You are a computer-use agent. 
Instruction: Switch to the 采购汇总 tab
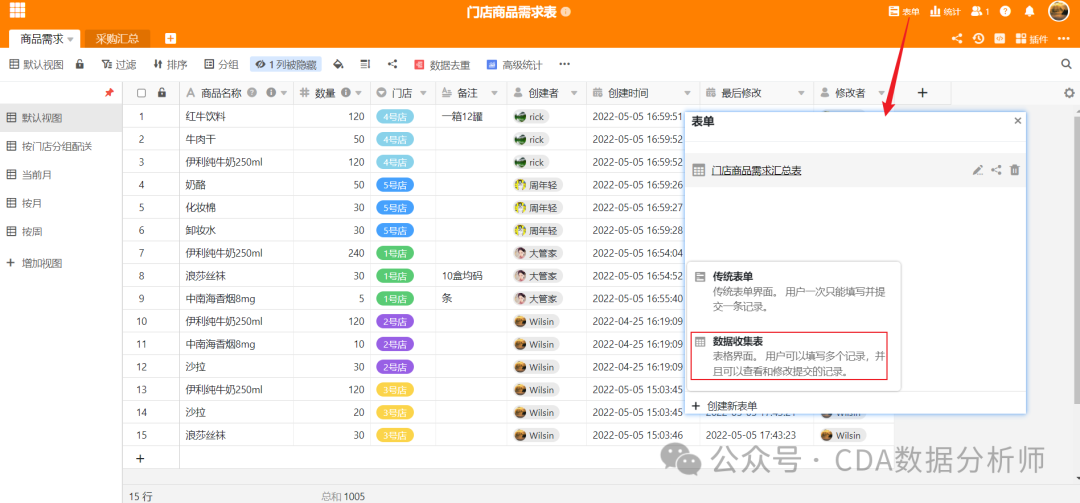point(117,39)
